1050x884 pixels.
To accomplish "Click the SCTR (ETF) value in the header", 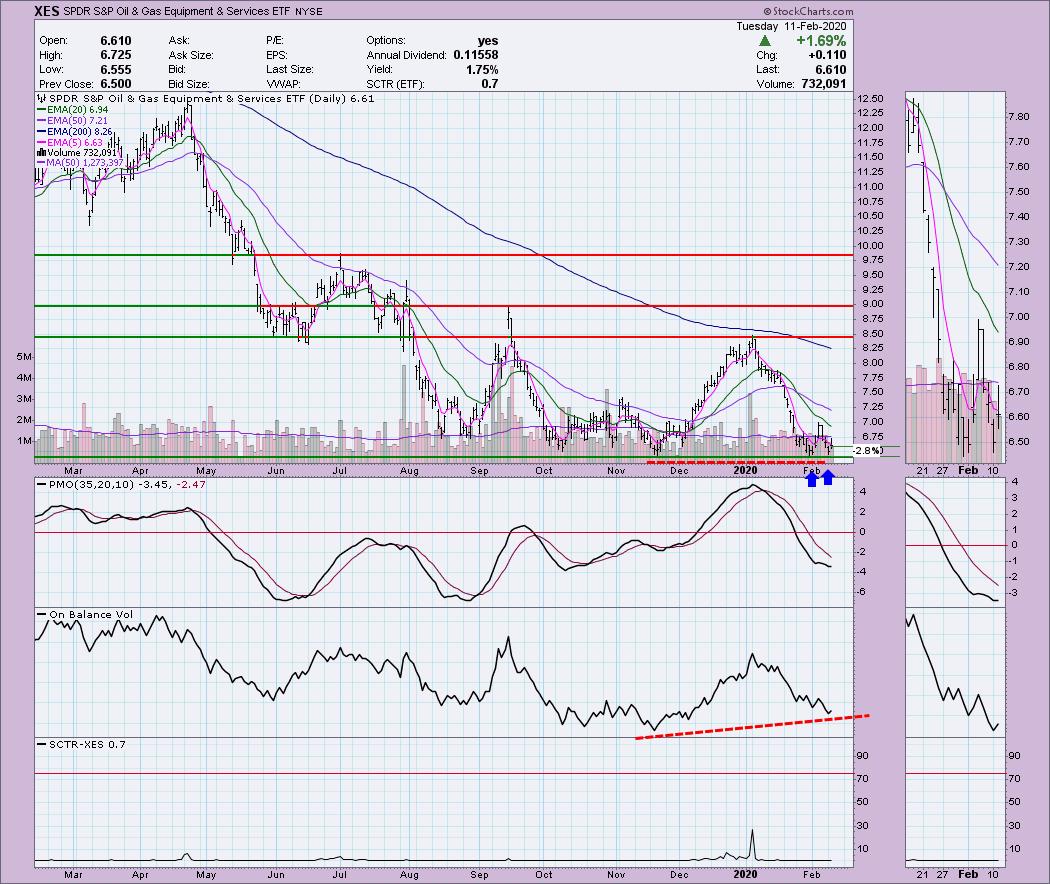I will point(490,84).
